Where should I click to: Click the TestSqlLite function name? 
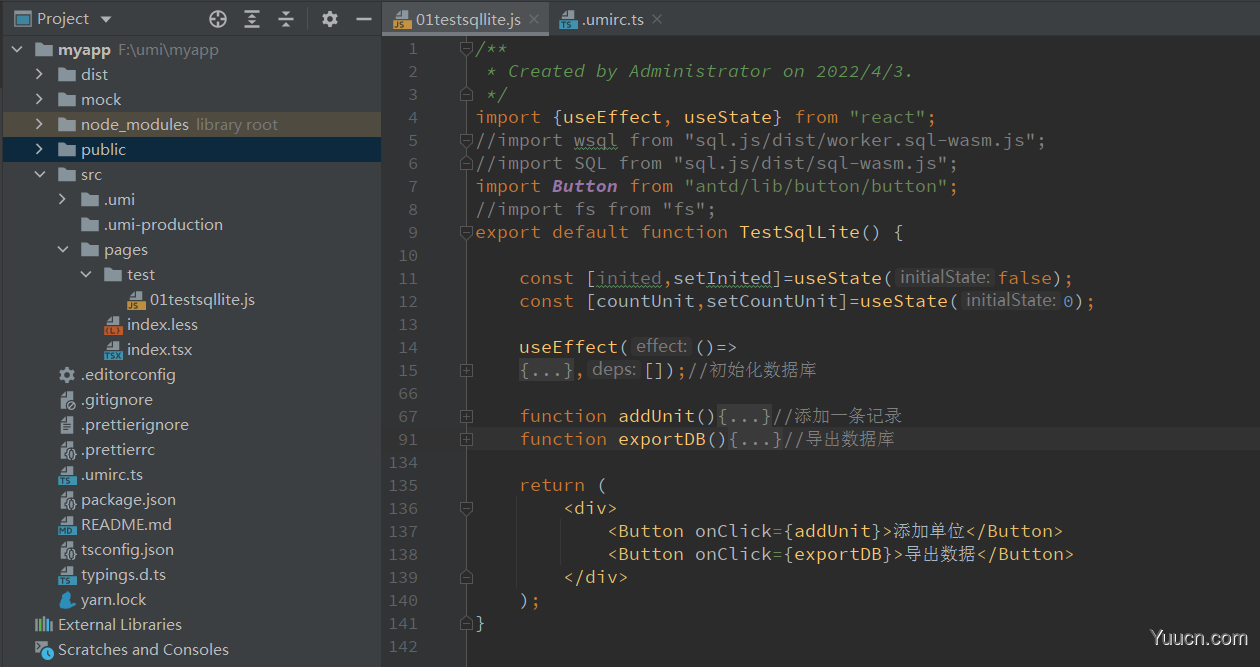tap(799, 232)
